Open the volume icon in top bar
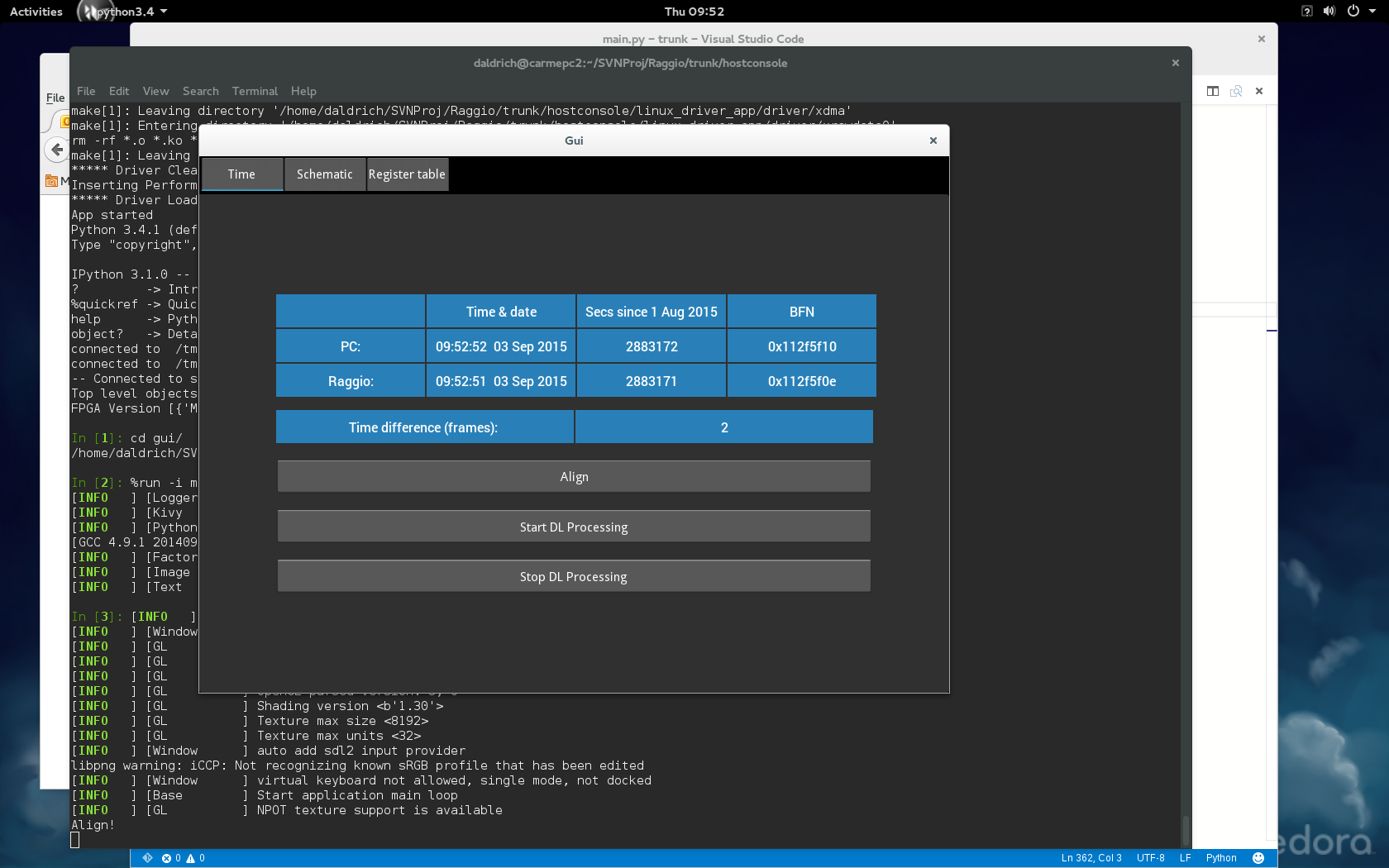The width and height of the screenshot is (1389, 868). point(1329,12)
